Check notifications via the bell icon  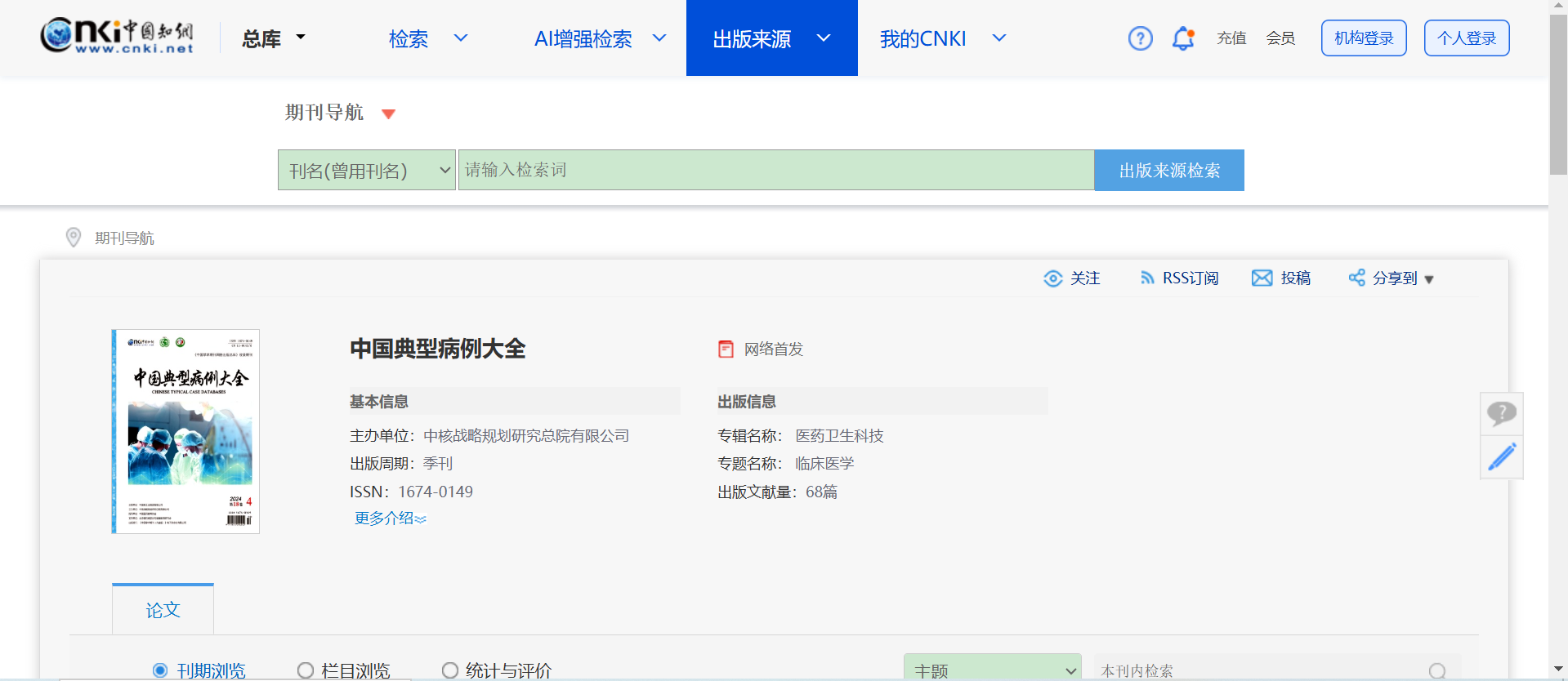pos(1183,38)
